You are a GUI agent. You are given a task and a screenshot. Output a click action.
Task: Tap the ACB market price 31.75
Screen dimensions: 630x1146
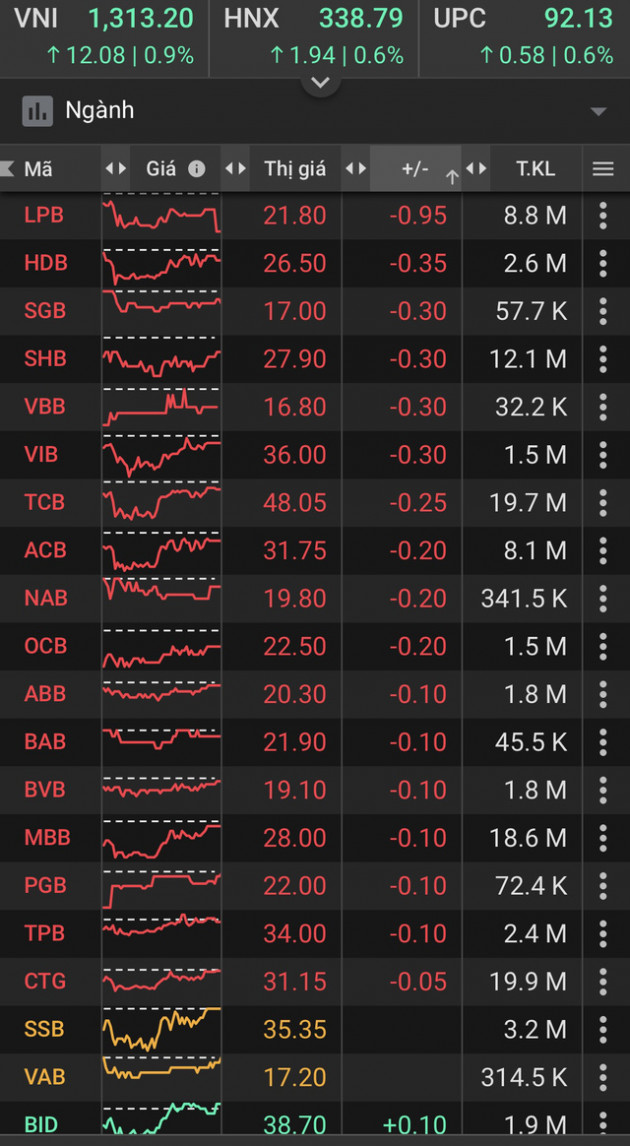[x=295, y=550]
